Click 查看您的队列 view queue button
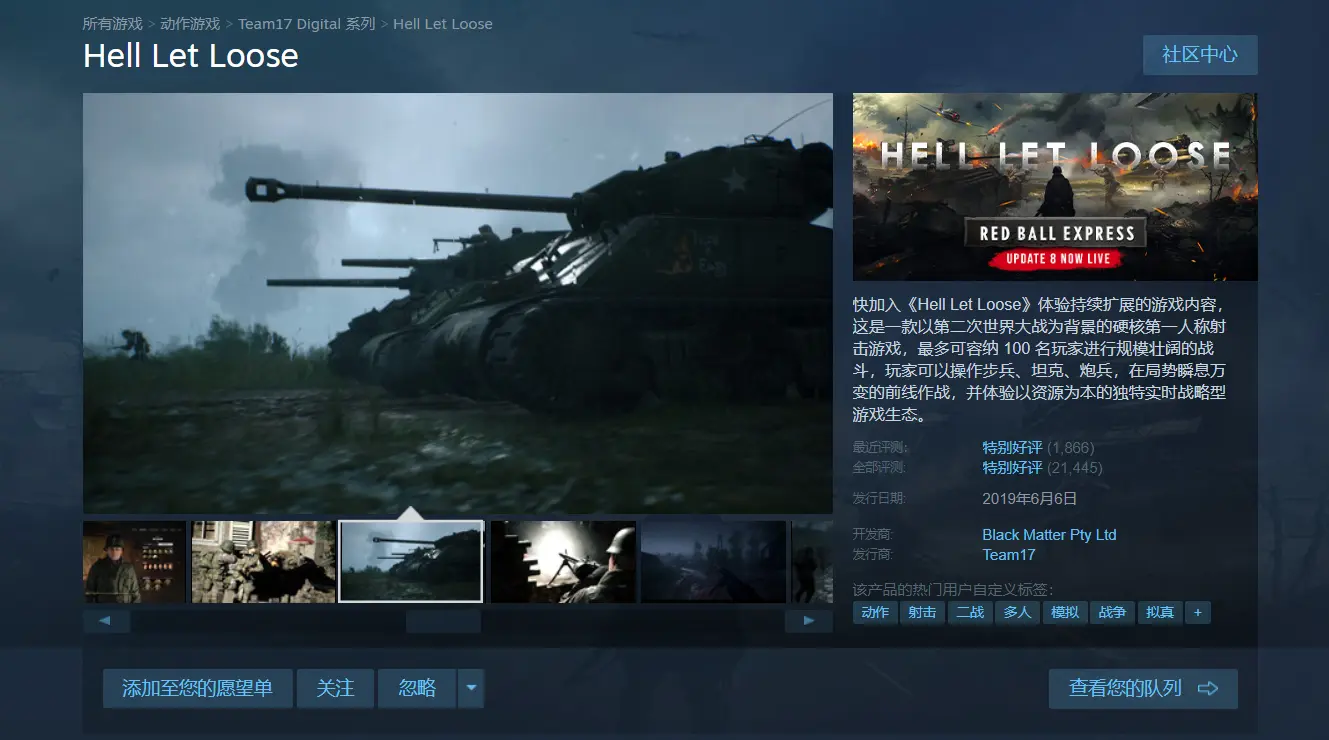This screenshot has height=740, width=1329. [x=1143, y=689]
